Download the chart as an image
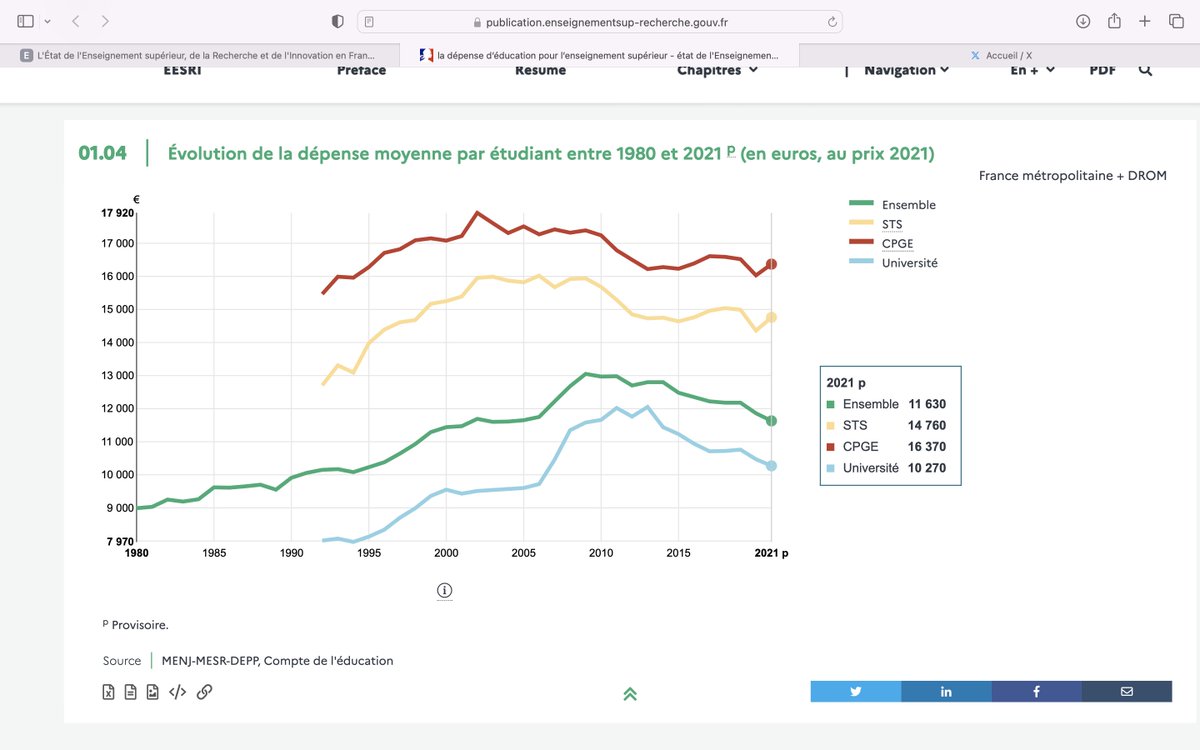Viewport: 1200px width, 750px height. coord(153,691)
